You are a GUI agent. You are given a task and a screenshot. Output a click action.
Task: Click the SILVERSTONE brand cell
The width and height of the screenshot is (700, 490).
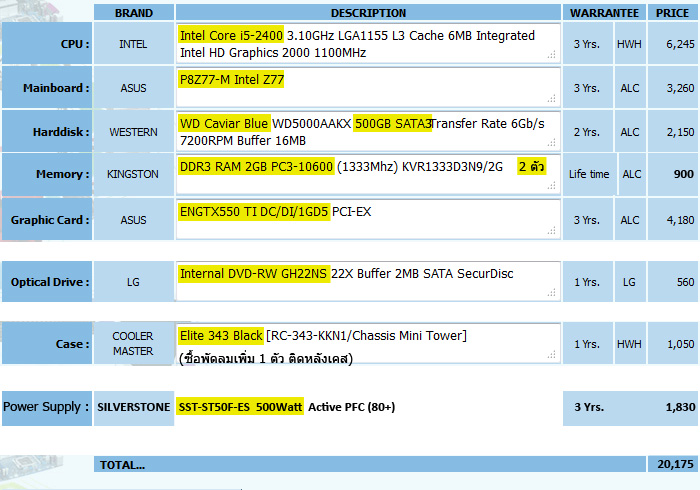tap(133, 407)
